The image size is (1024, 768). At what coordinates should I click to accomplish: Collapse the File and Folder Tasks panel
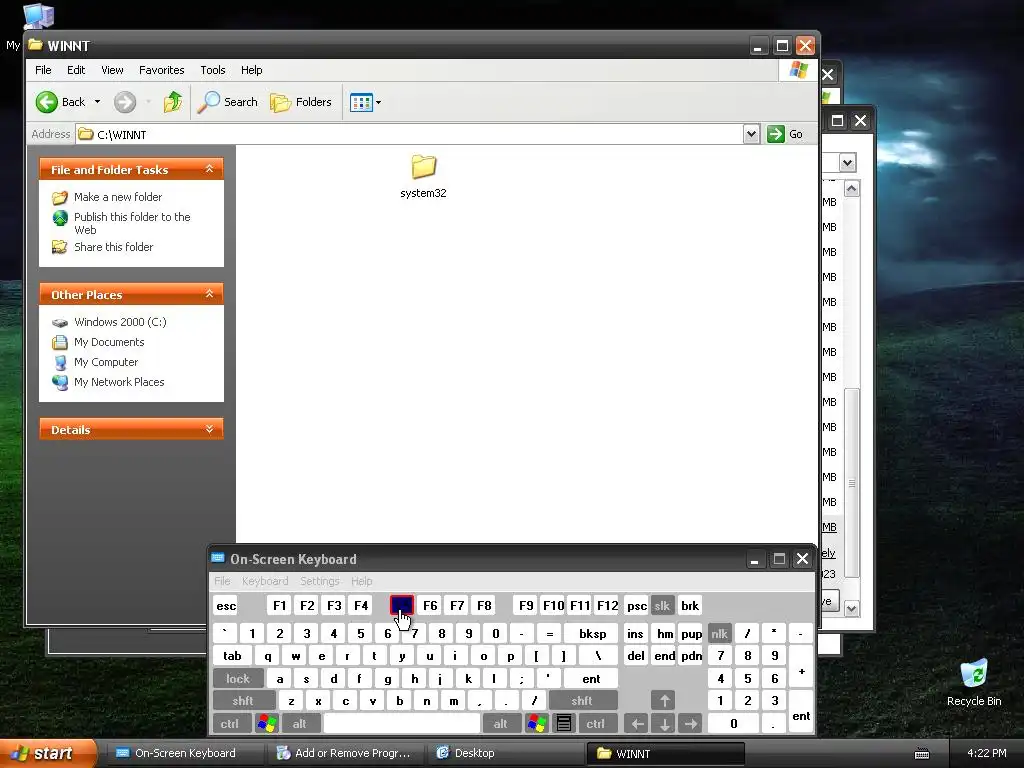coord(210,169)
